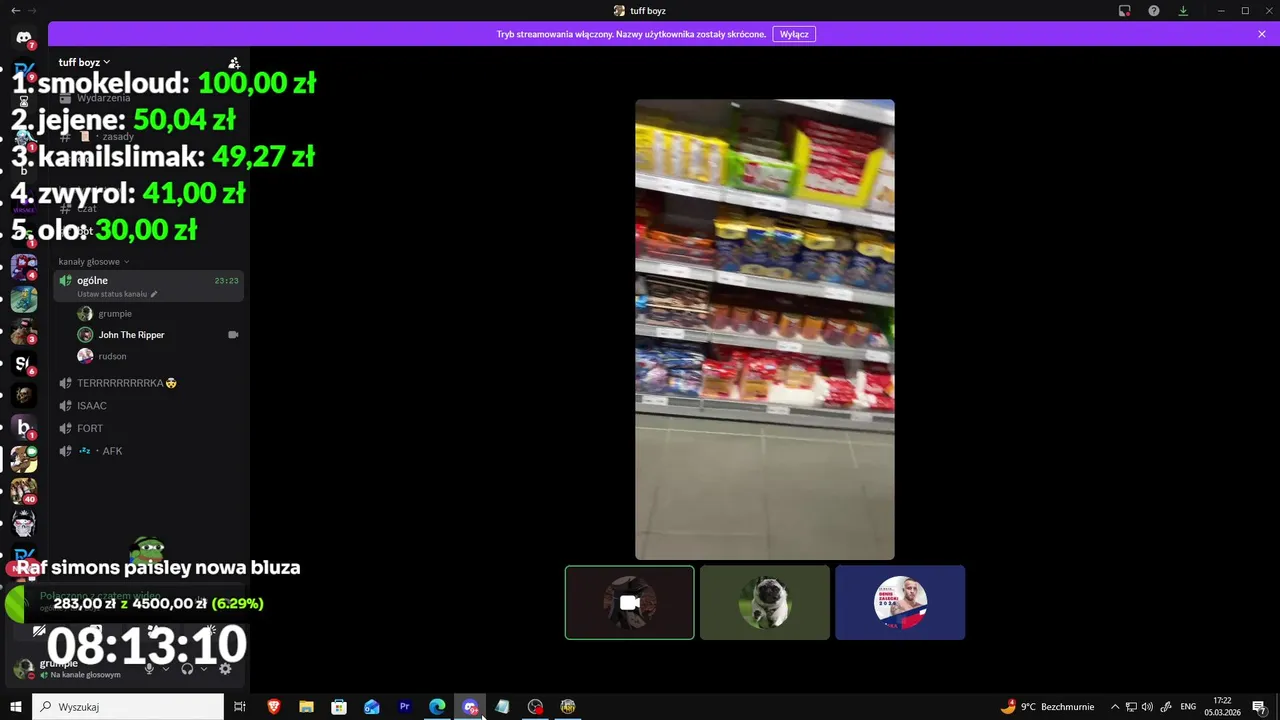Open the yellow round icon on taskbar

[x=568, y=707]
